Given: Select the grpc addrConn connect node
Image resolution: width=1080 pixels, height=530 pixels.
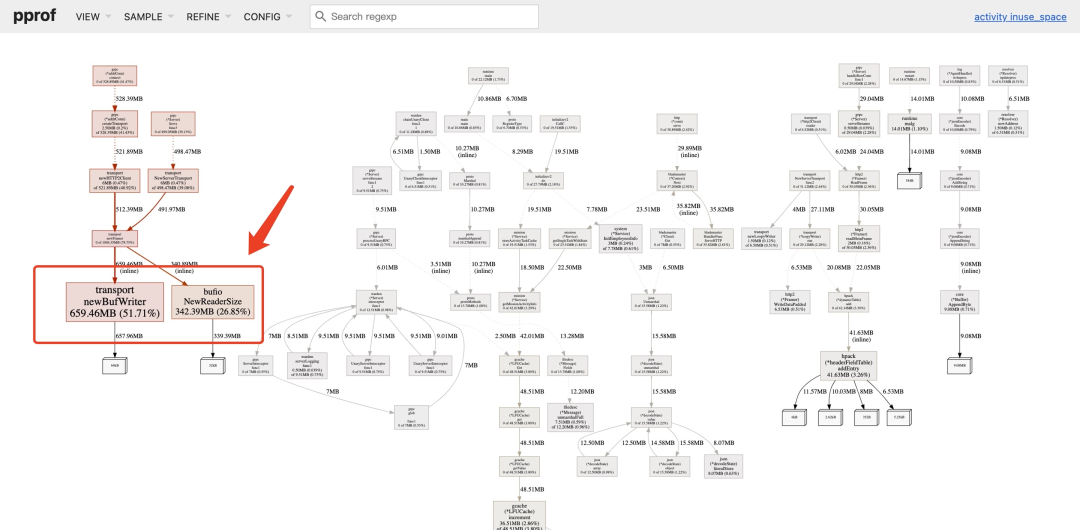Looking at the screenshot, I should point(115,76).
